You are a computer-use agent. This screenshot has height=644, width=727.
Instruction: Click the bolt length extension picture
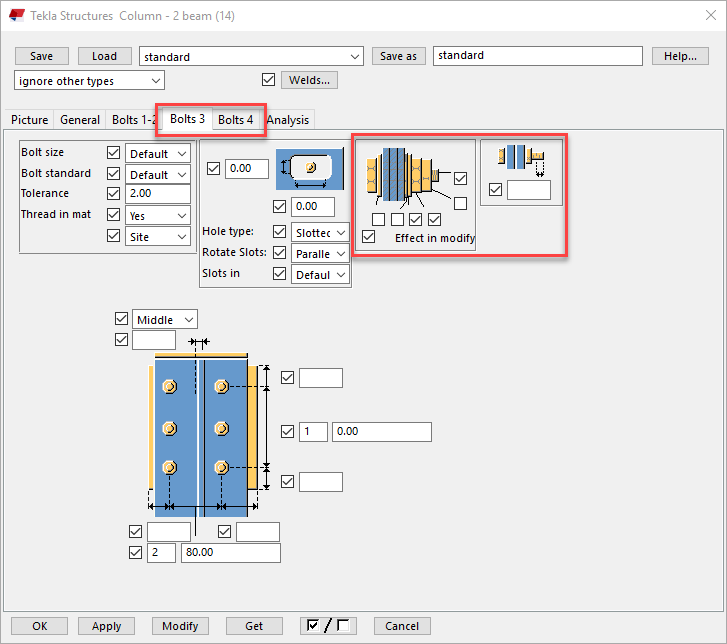click(x=519, y=159)
